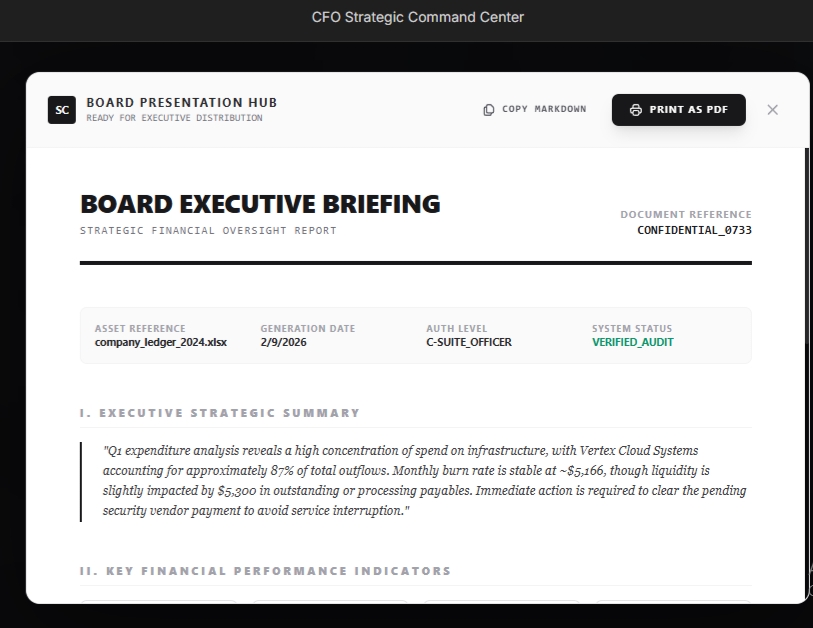
Task: Click the C-SUITE_OFFICER auth level value
Action: coord(468,342)
